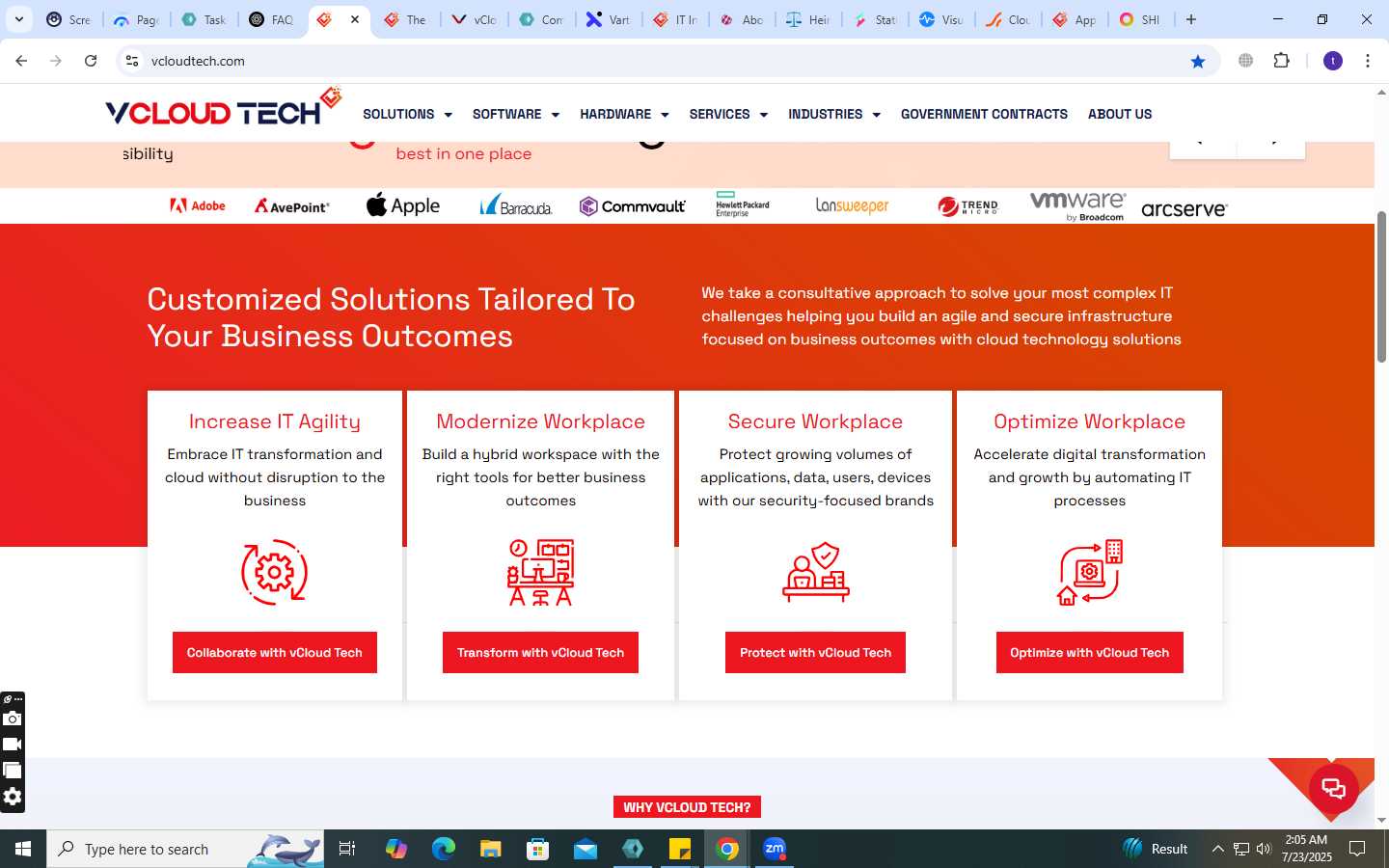Image resolution: width=1389 pixels, height=868 pixels.
Task: Close the active vCloud Tech tab
Action: [x=355, y=19]
